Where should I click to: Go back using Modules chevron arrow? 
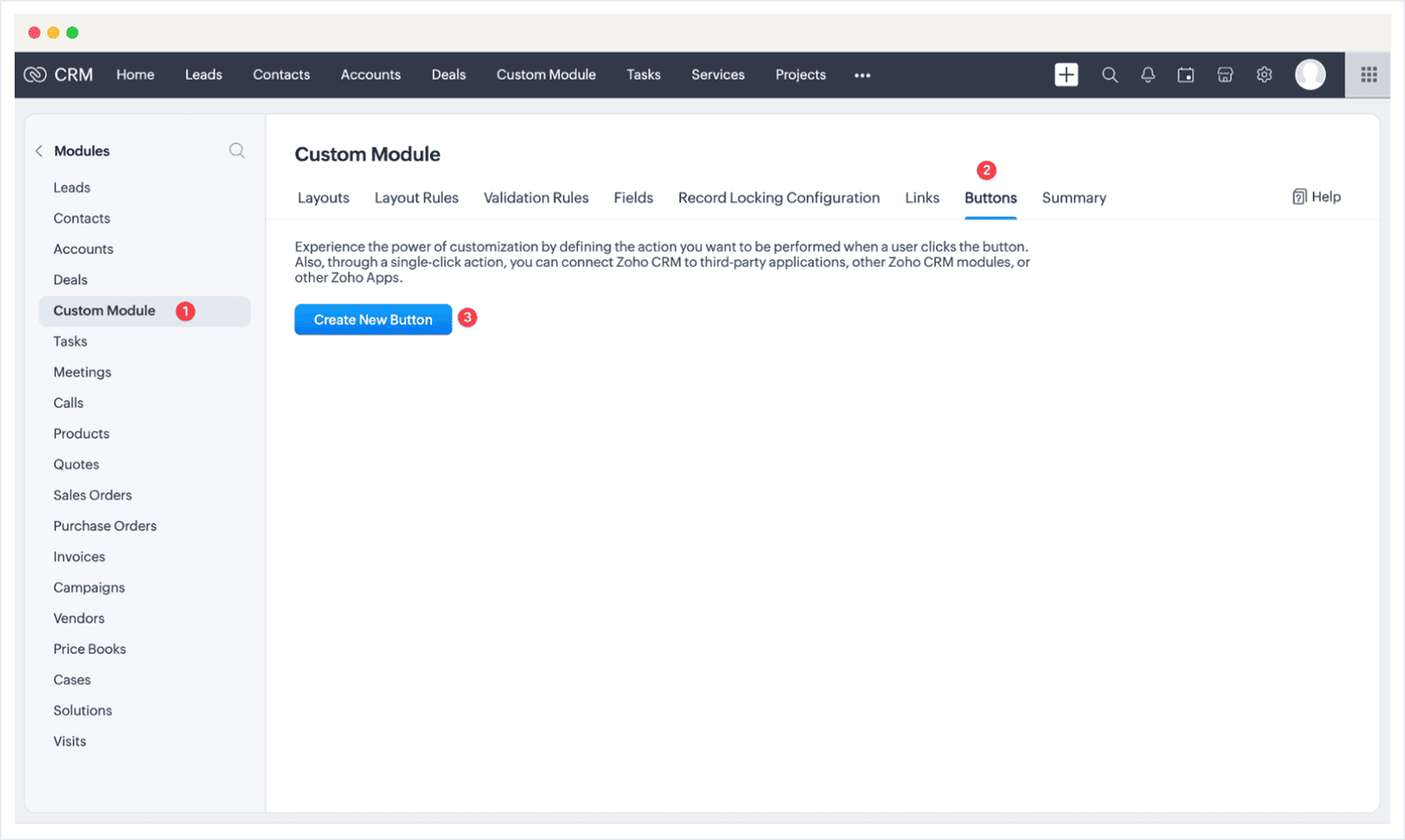click(39, 151)
